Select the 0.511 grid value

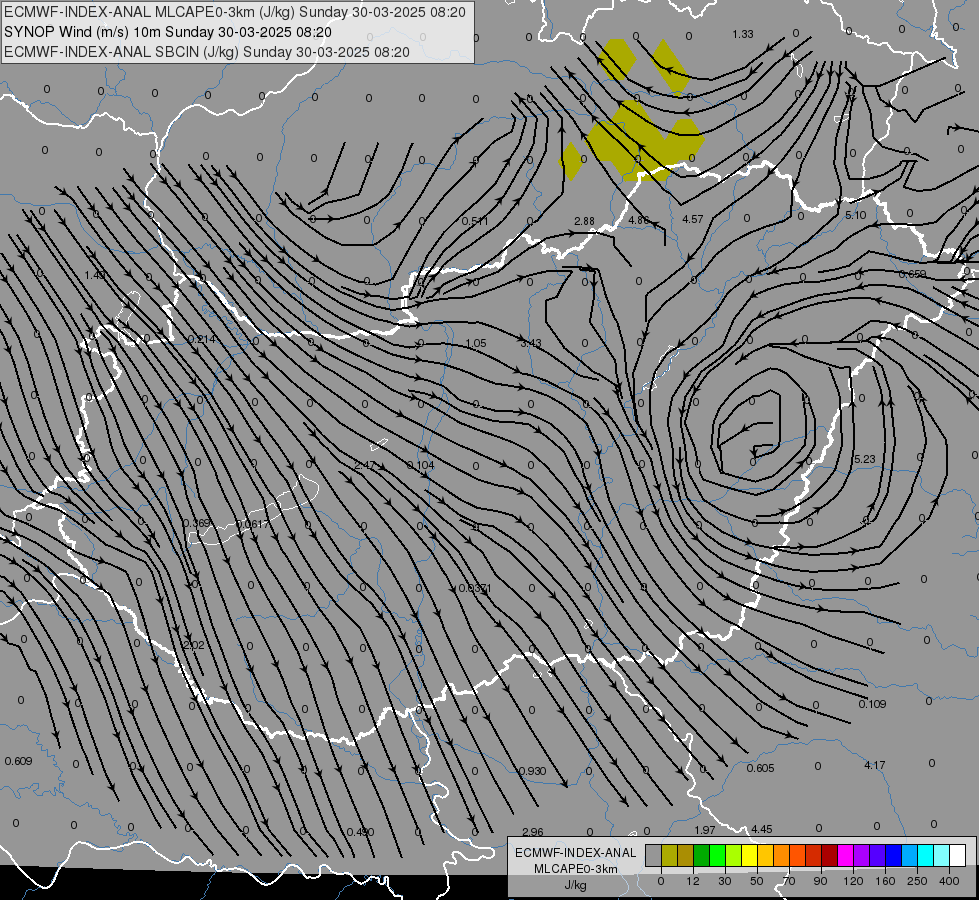pos(475,221)
